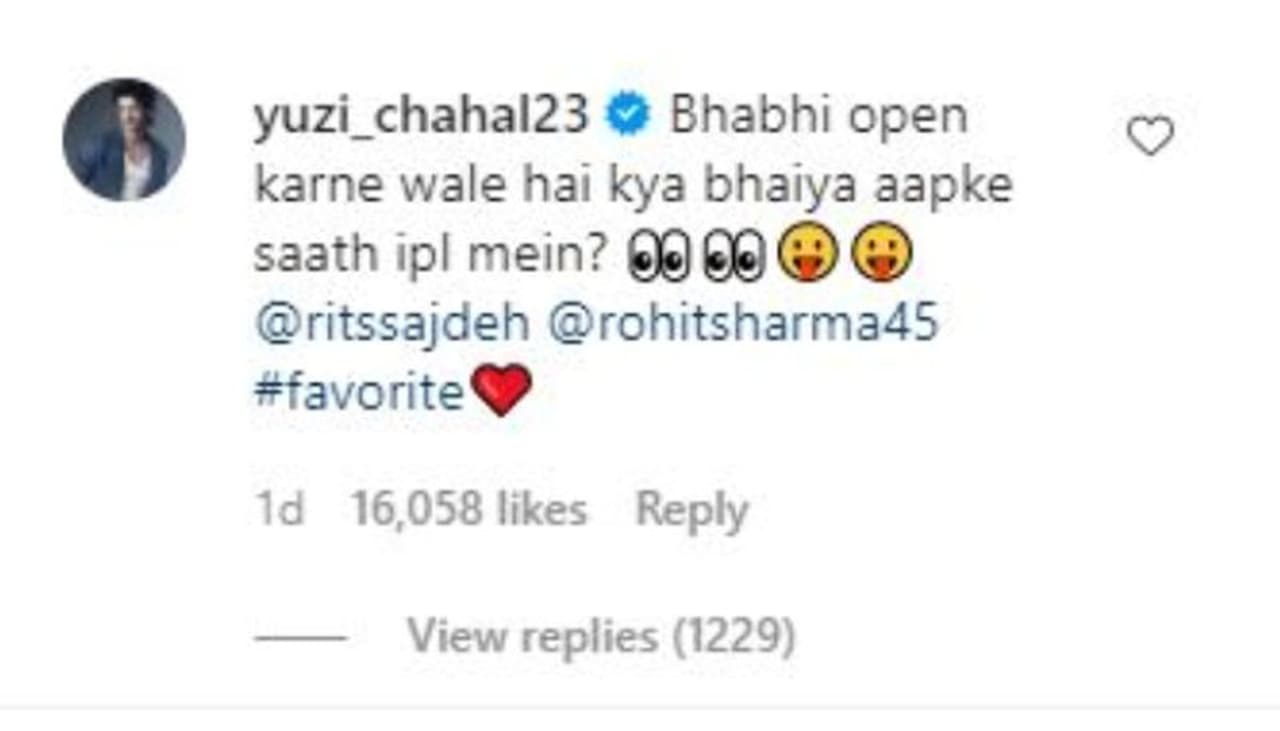Open the yuzi_chahal23 username profile link
Image resolution: width=1280 pixels, height=731 pixels.
tap(421, 118)
